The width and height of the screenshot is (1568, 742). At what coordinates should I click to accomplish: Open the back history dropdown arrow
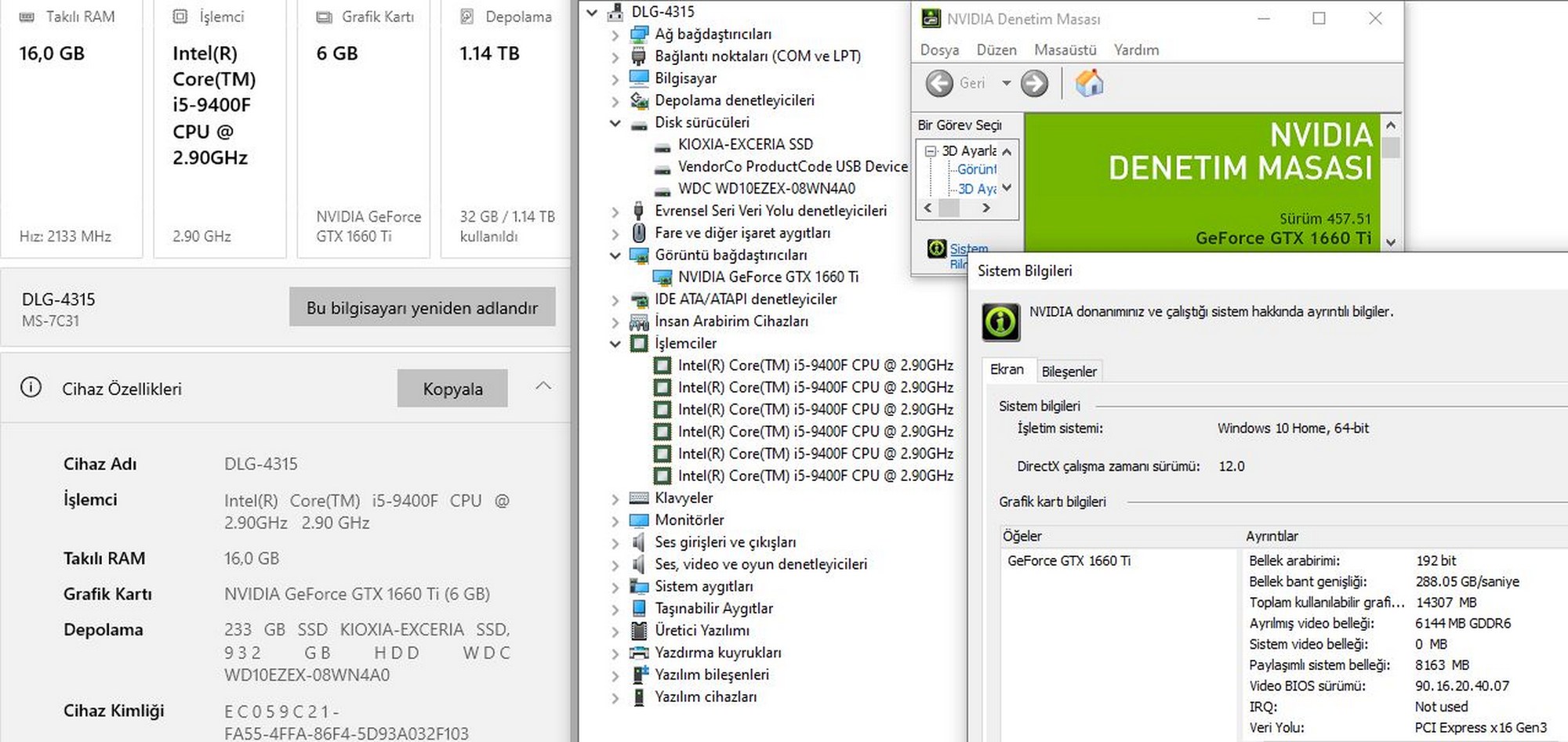(x=1006, y=83)
